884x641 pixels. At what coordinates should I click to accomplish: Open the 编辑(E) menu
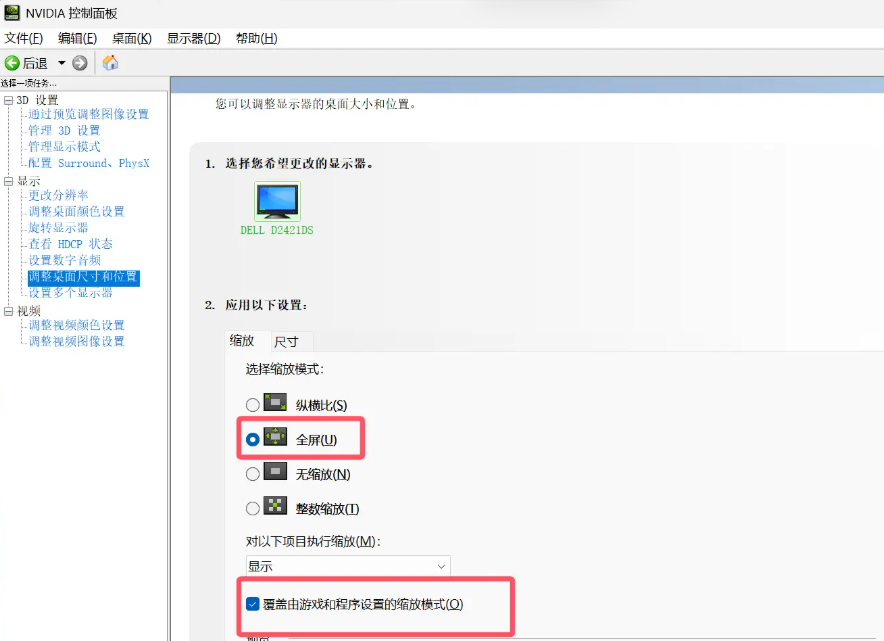point(77,38)
